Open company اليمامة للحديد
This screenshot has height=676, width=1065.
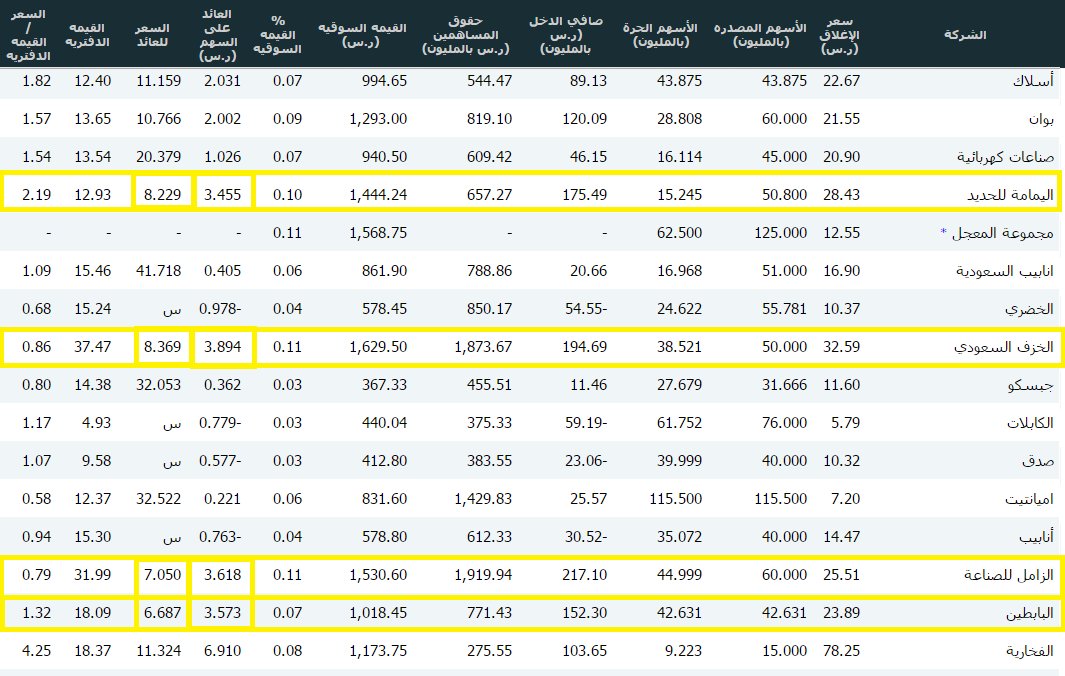pos(1011,195)
